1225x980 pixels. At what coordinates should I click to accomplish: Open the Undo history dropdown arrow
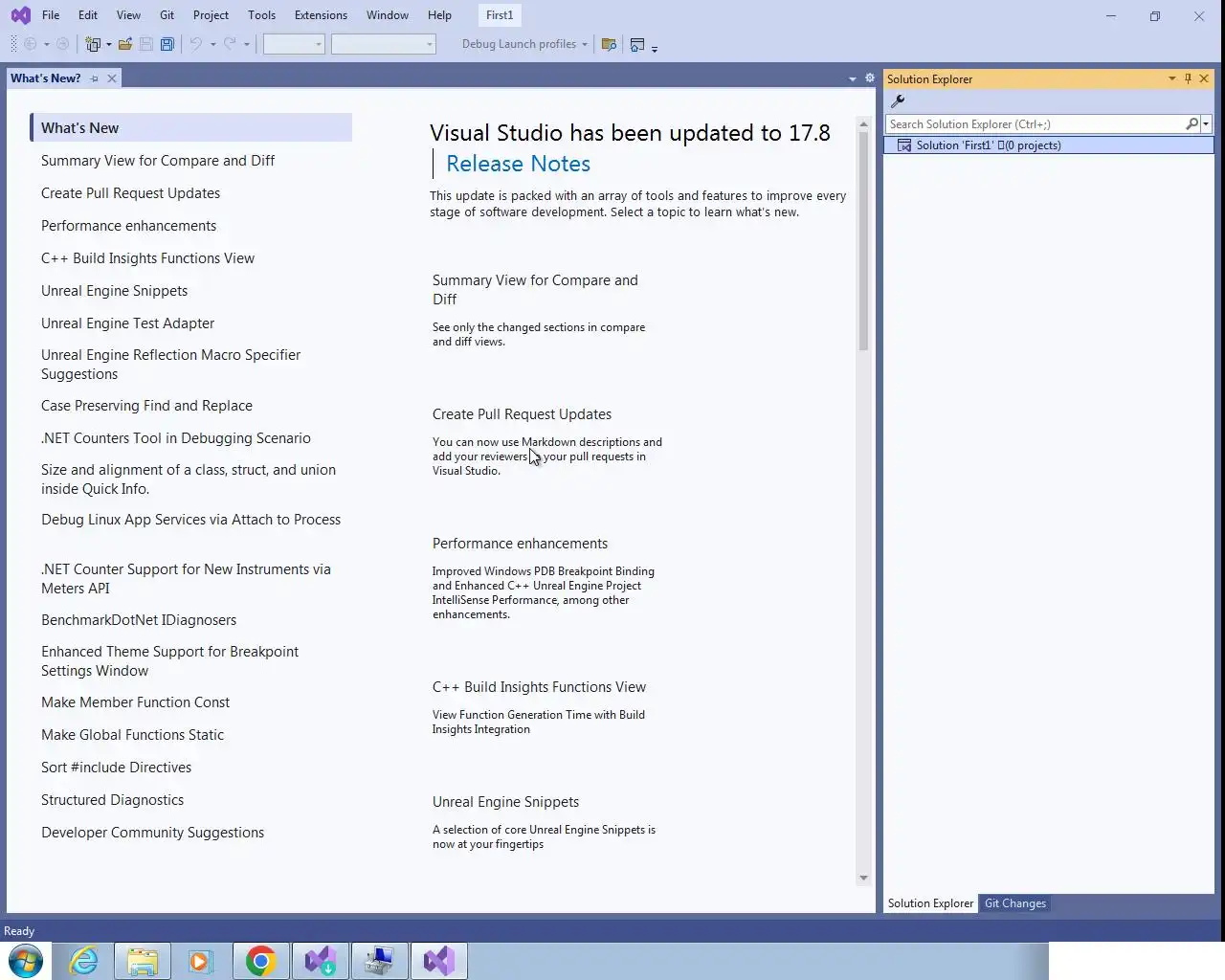212,44
